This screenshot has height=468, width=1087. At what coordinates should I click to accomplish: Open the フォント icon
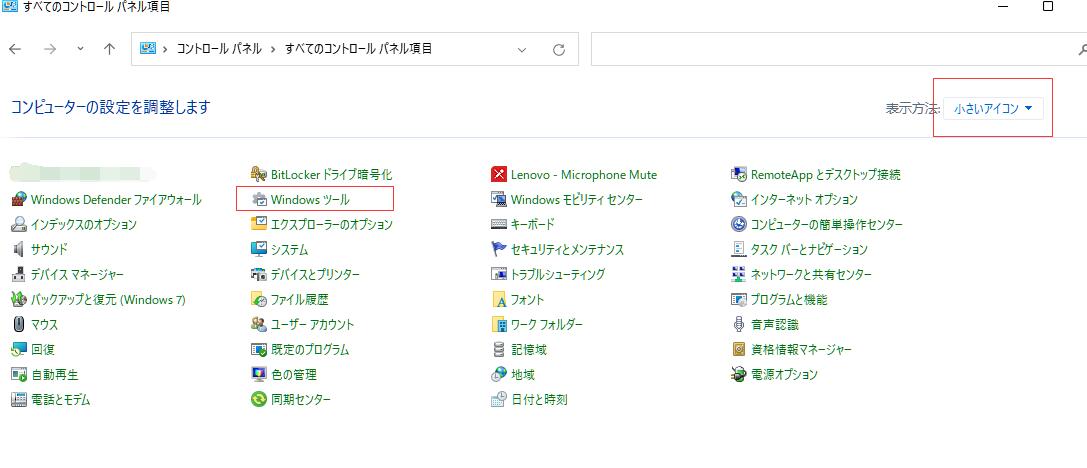click(499, 299)
